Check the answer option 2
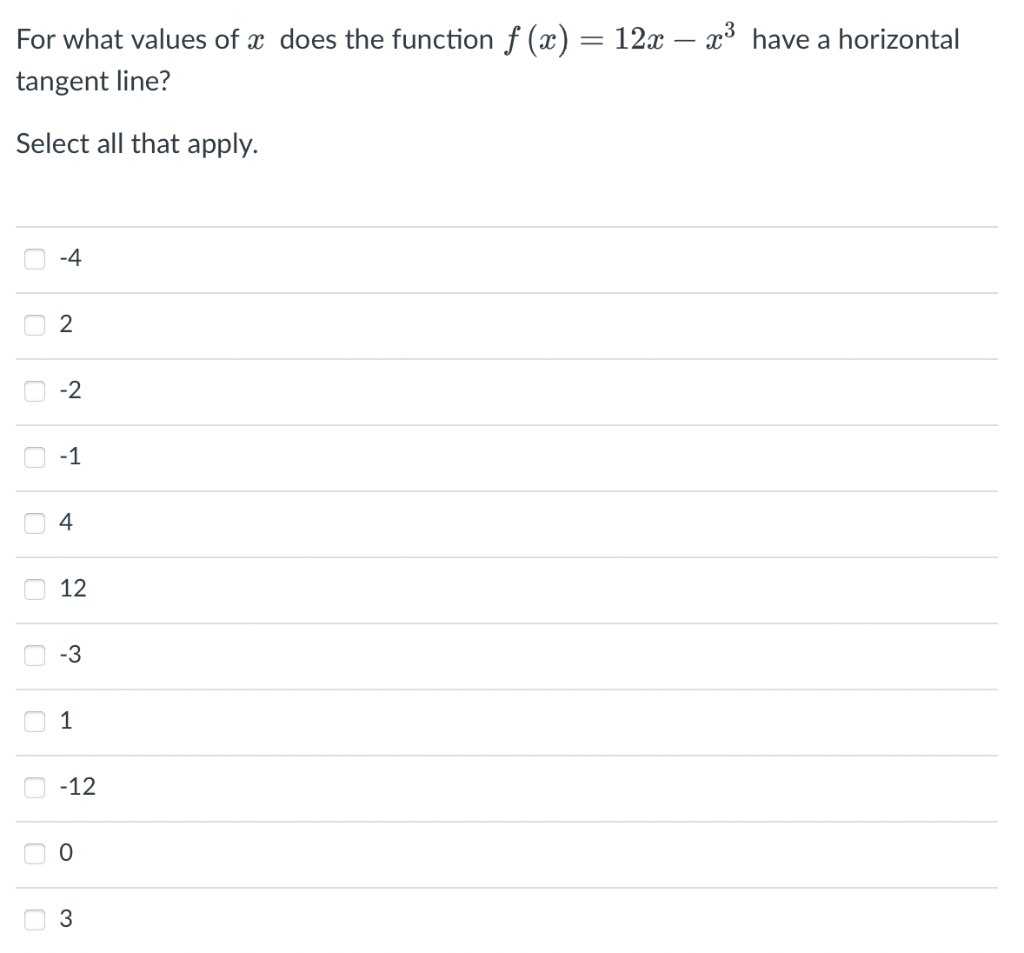This screenshot has height=953, width=1024. [x=34, y=324]
